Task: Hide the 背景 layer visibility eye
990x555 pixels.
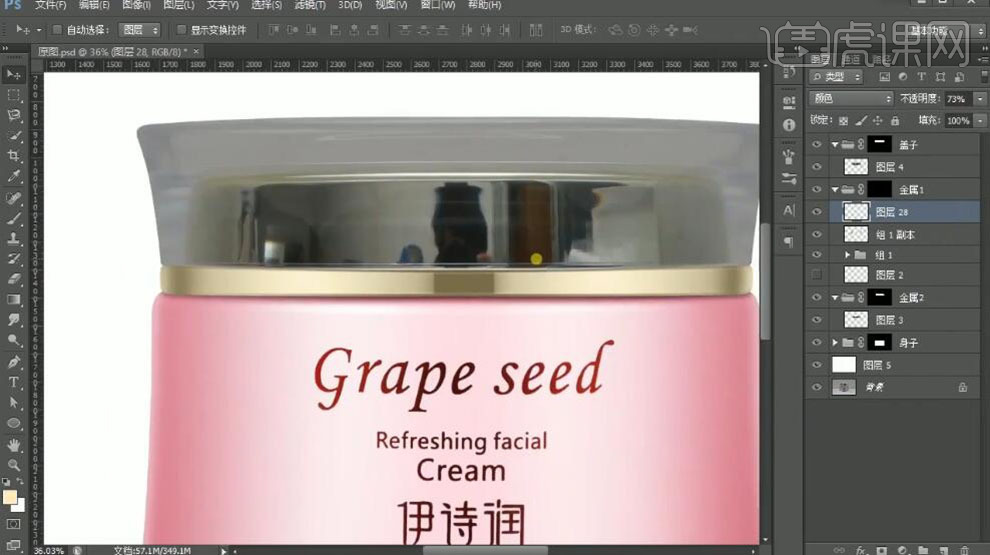Action: coord(816,387)
